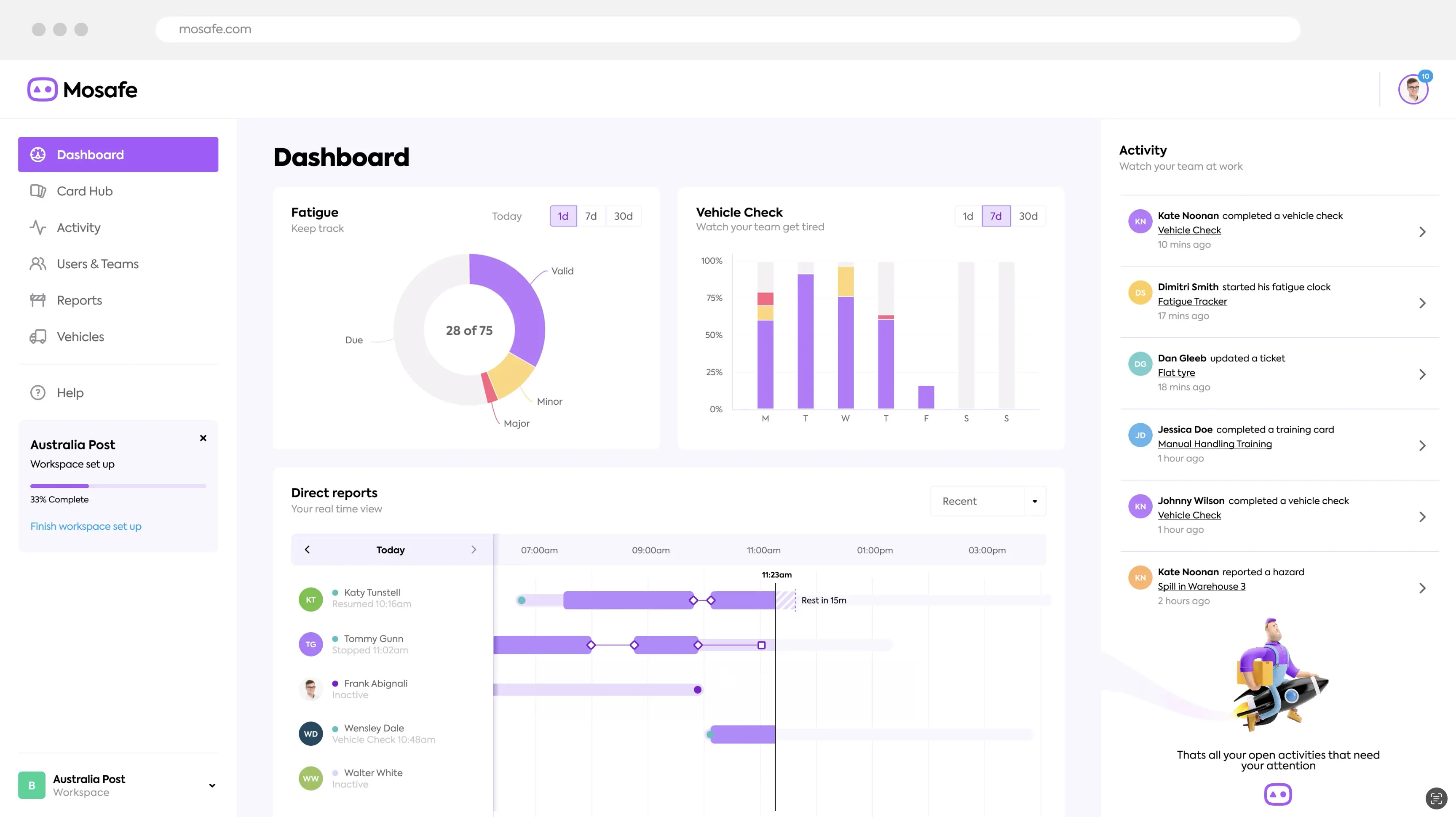Expand the Australia Post workspace switcher
1456x817 pixels.
212,785
